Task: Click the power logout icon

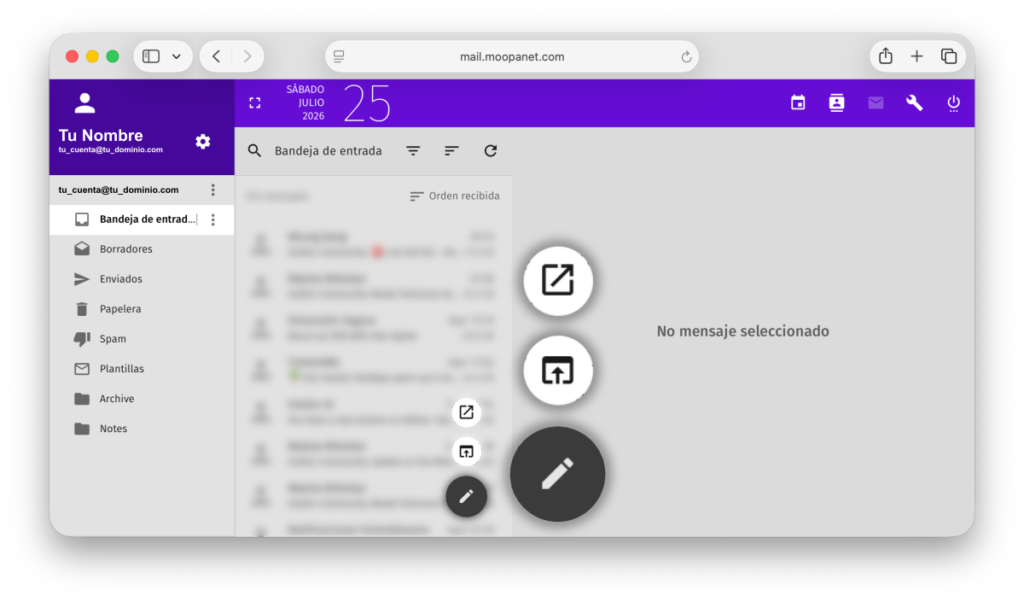Action: [953, 103]
